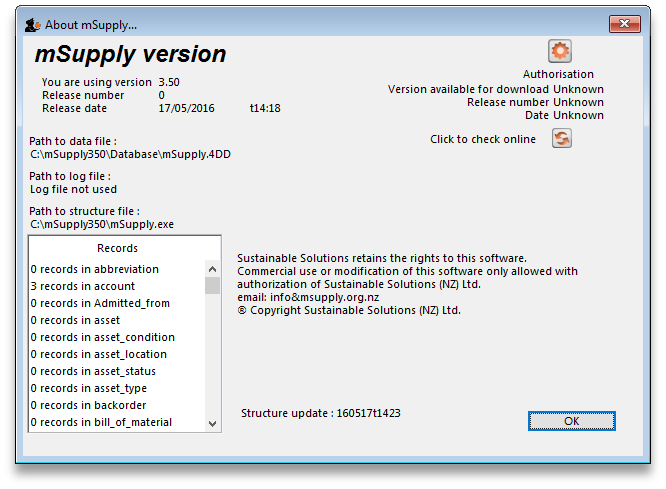Click '0 records in asset_type' entry

(89, 388)
